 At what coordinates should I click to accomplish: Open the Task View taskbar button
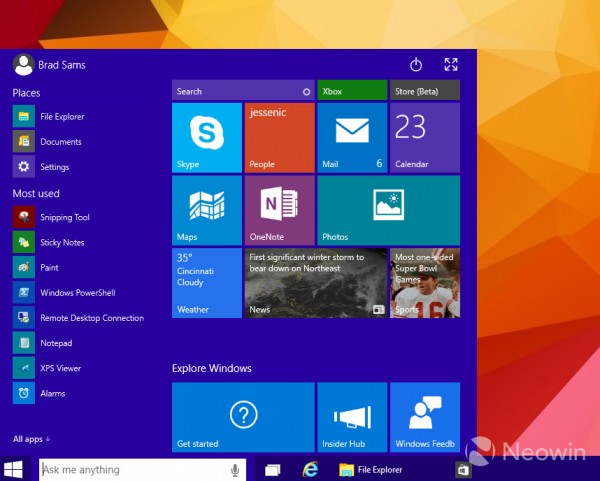pyautogui.click(x=272, y=469)
